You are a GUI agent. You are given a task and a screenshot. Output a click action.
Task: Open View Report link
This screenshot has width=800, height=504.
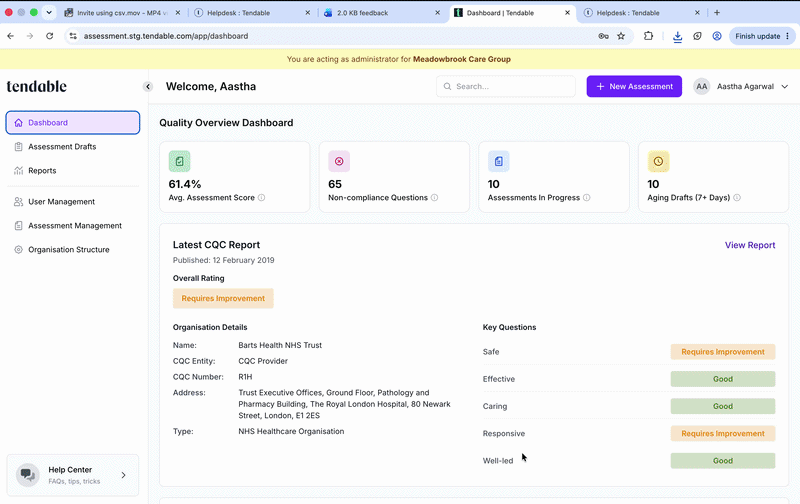pyautogui.click(x=750, y=245)
